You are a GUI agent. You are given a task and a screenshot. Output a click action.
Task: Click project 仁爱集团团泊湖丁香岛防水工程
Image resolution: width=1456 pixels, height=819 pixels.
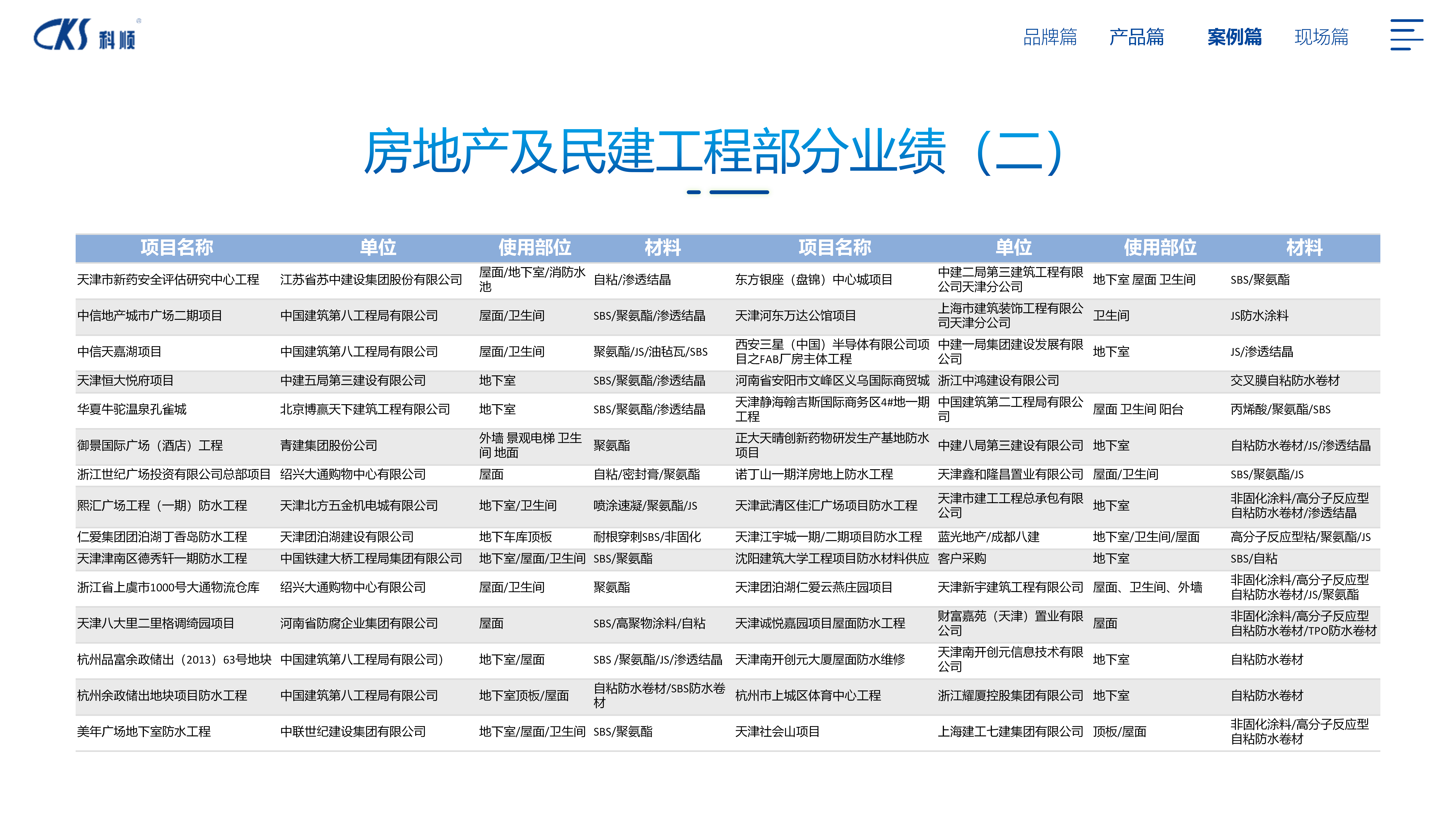click(162, 537)
